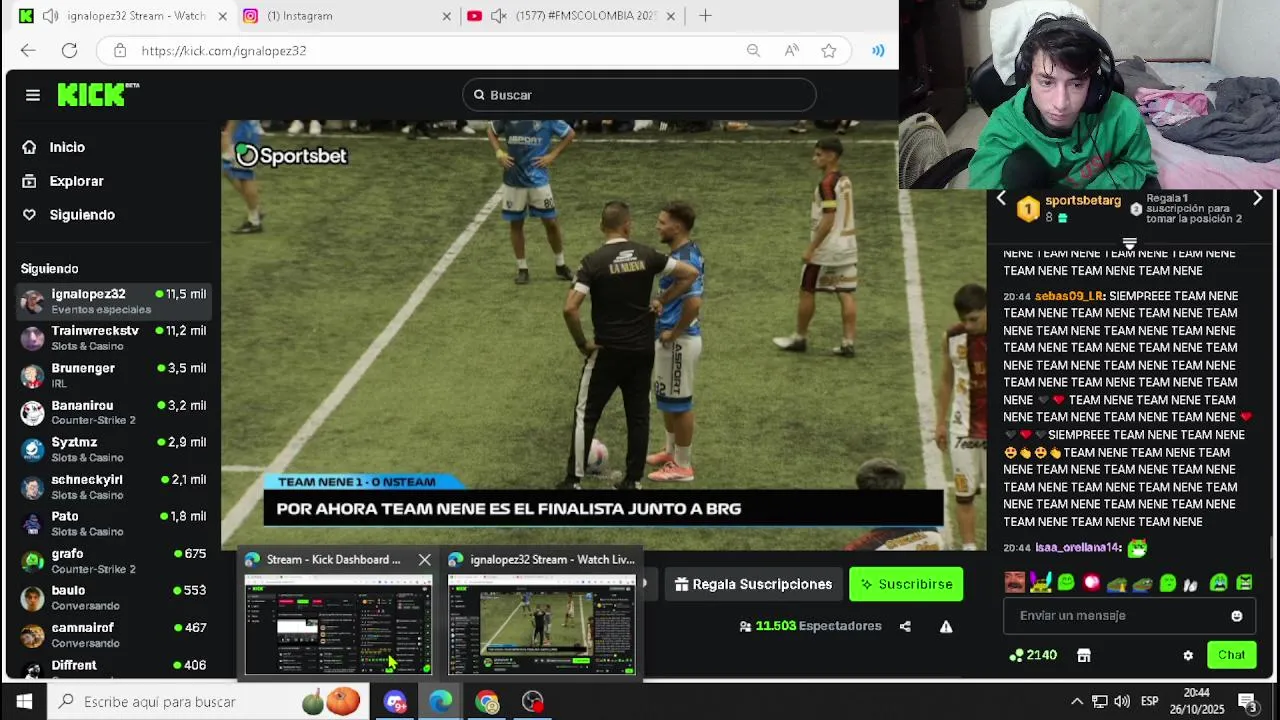The height and width of the screenshot is (720, 1280).
Task: Open the Windows Start menu
Action: 24,702
